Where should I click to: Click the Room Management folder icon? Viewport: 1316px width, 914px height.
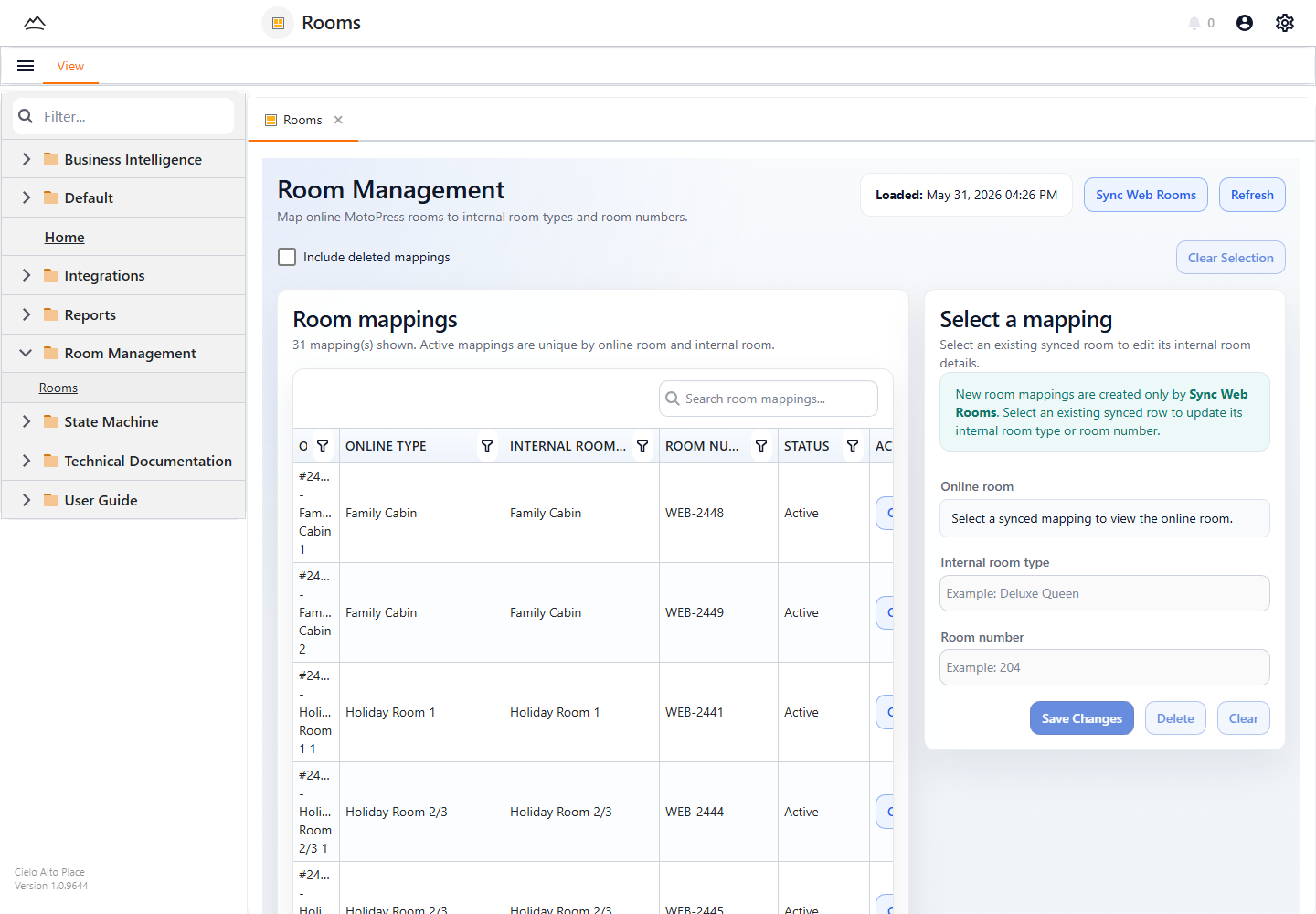click(51, 353)
